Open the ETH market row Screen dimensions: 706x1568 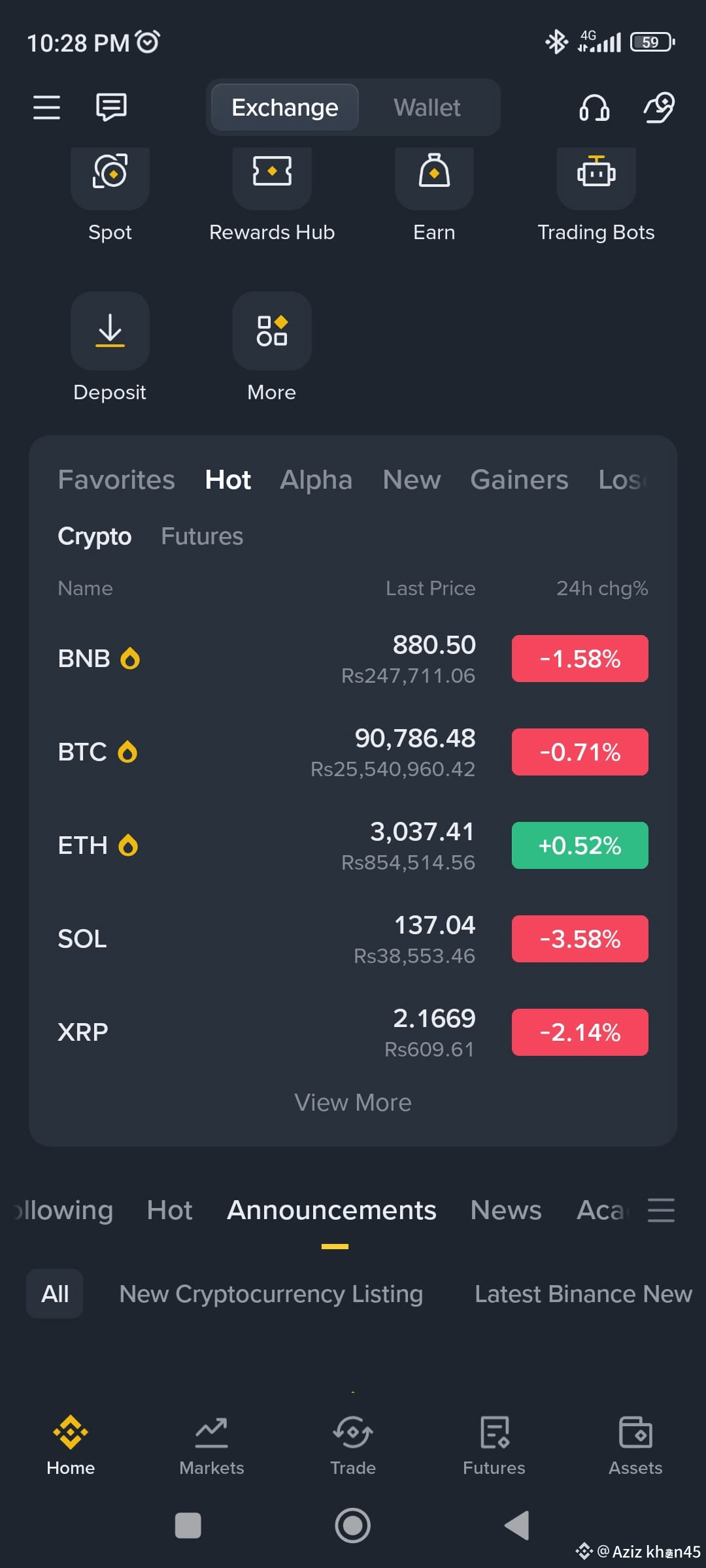click(x=353, y=845)
